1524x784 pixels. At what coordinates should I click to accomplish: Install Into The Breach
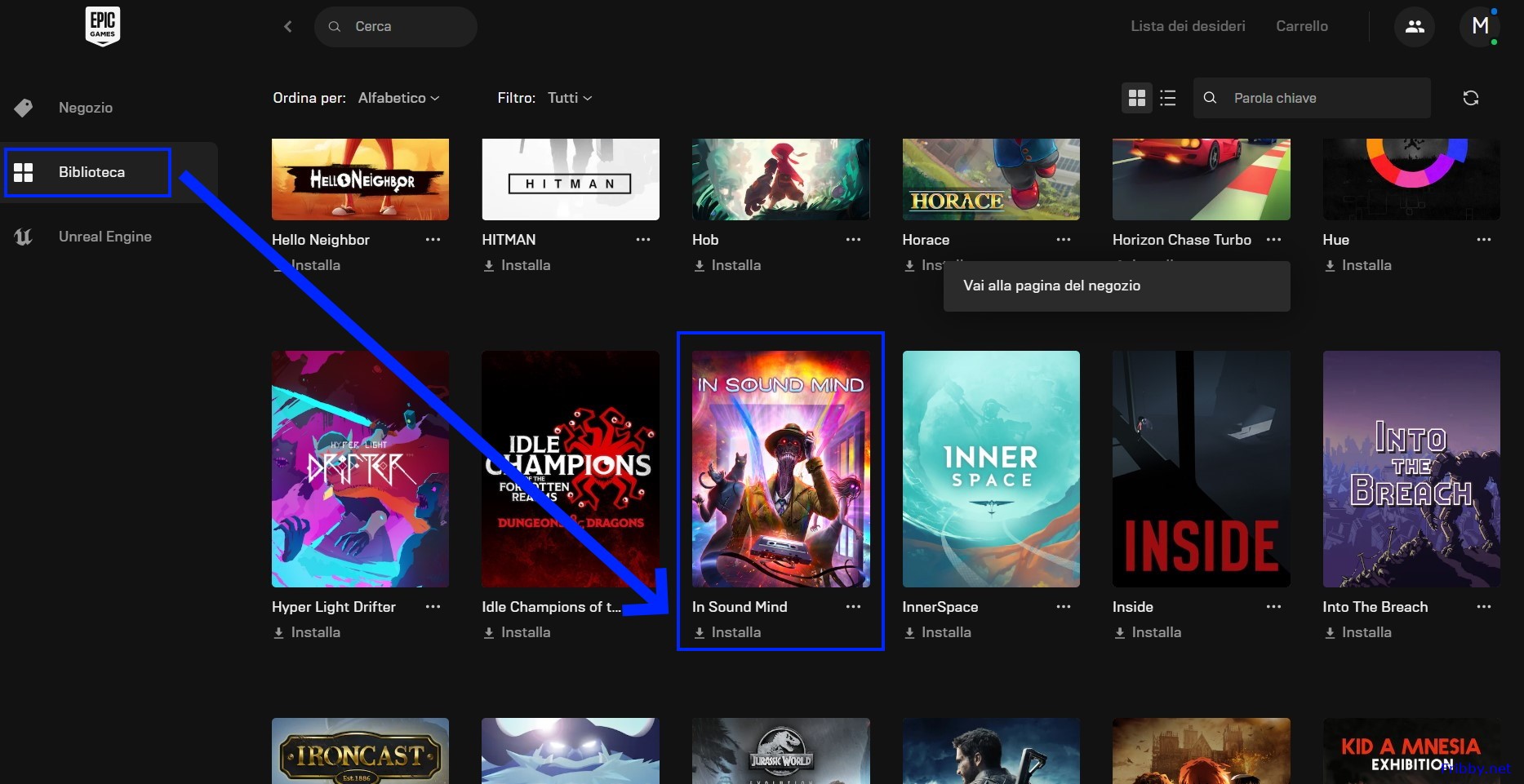click(1357, 632)
